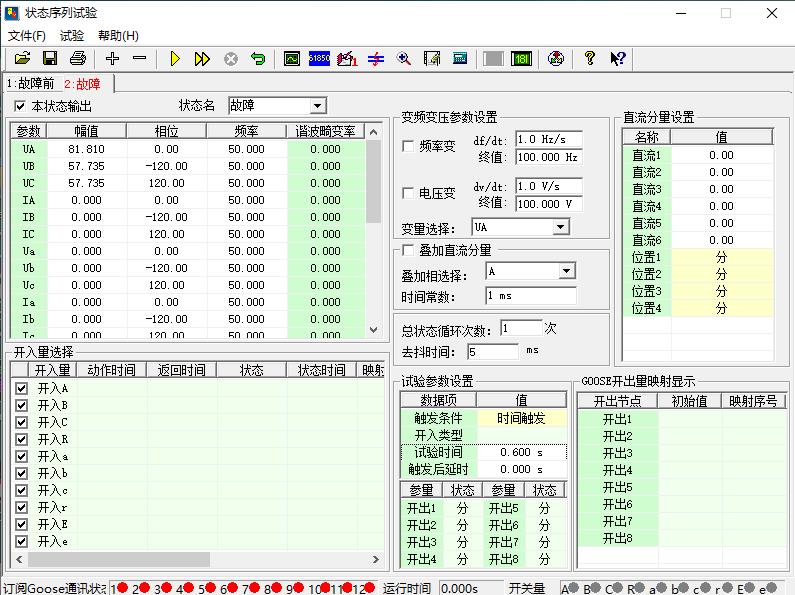Click the print icon in toolbar

coord(77,59)
